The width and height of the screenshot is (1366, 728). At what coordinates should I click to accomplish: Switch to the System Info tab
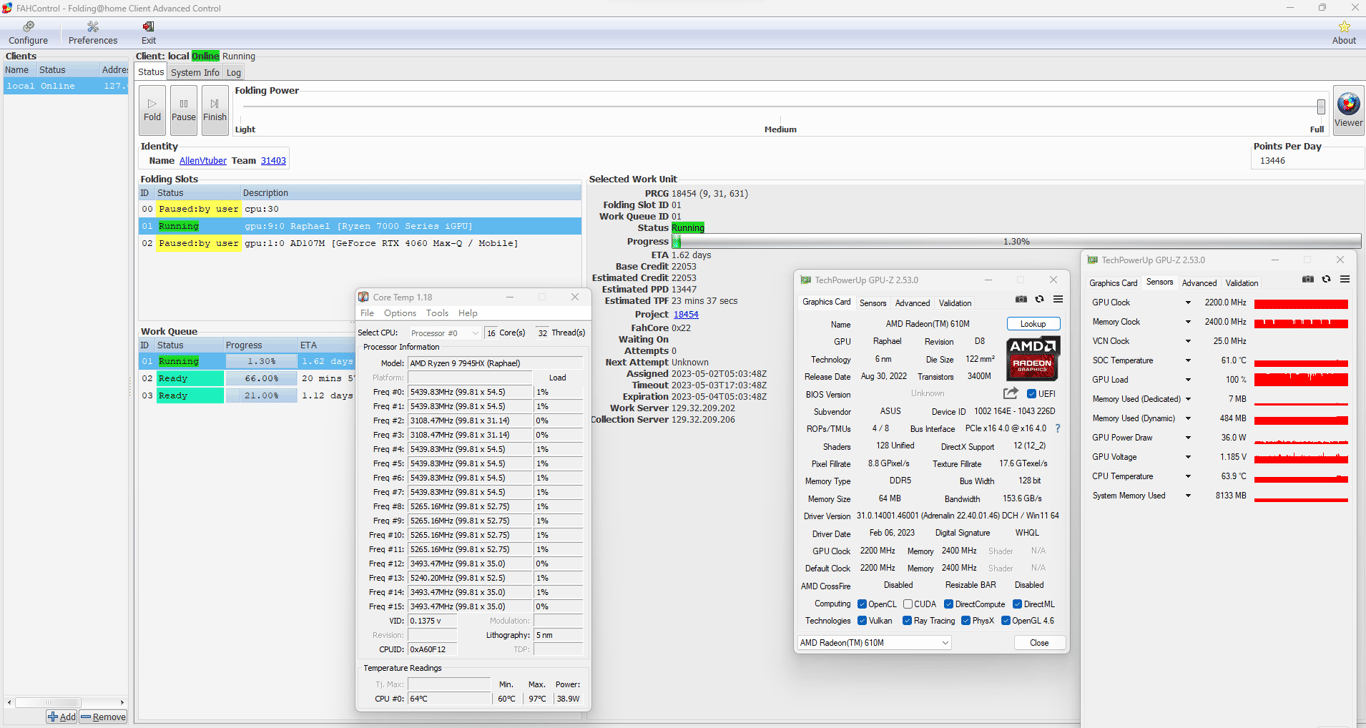pos(195,73)
